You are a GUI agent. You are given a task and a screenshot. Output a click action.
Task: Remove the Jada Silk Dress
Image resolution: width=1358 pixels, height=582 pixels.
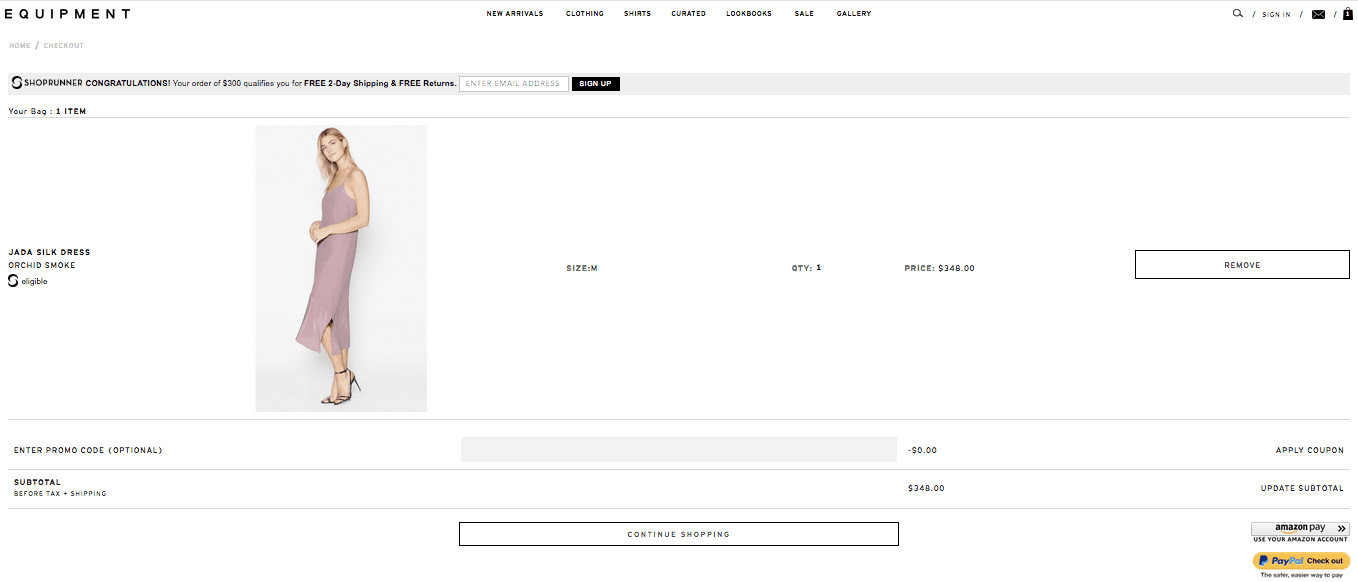pyautogui.click(x=1242, y=265)
